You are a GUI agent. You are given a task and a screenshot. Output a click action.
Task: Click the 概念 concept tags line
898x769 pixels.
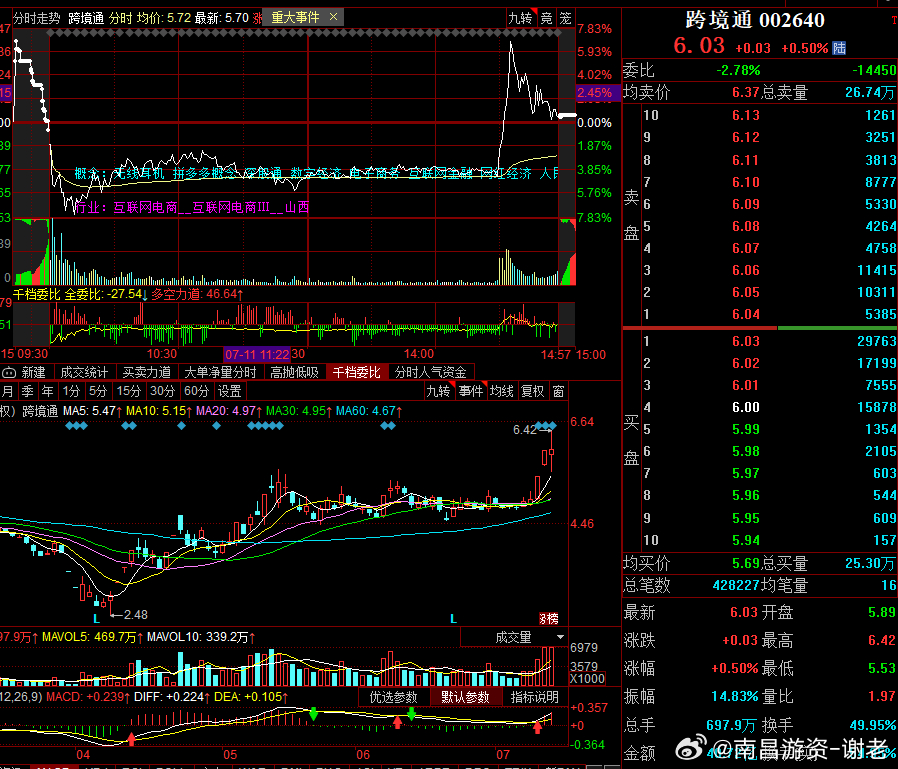(x=316, y=173)
